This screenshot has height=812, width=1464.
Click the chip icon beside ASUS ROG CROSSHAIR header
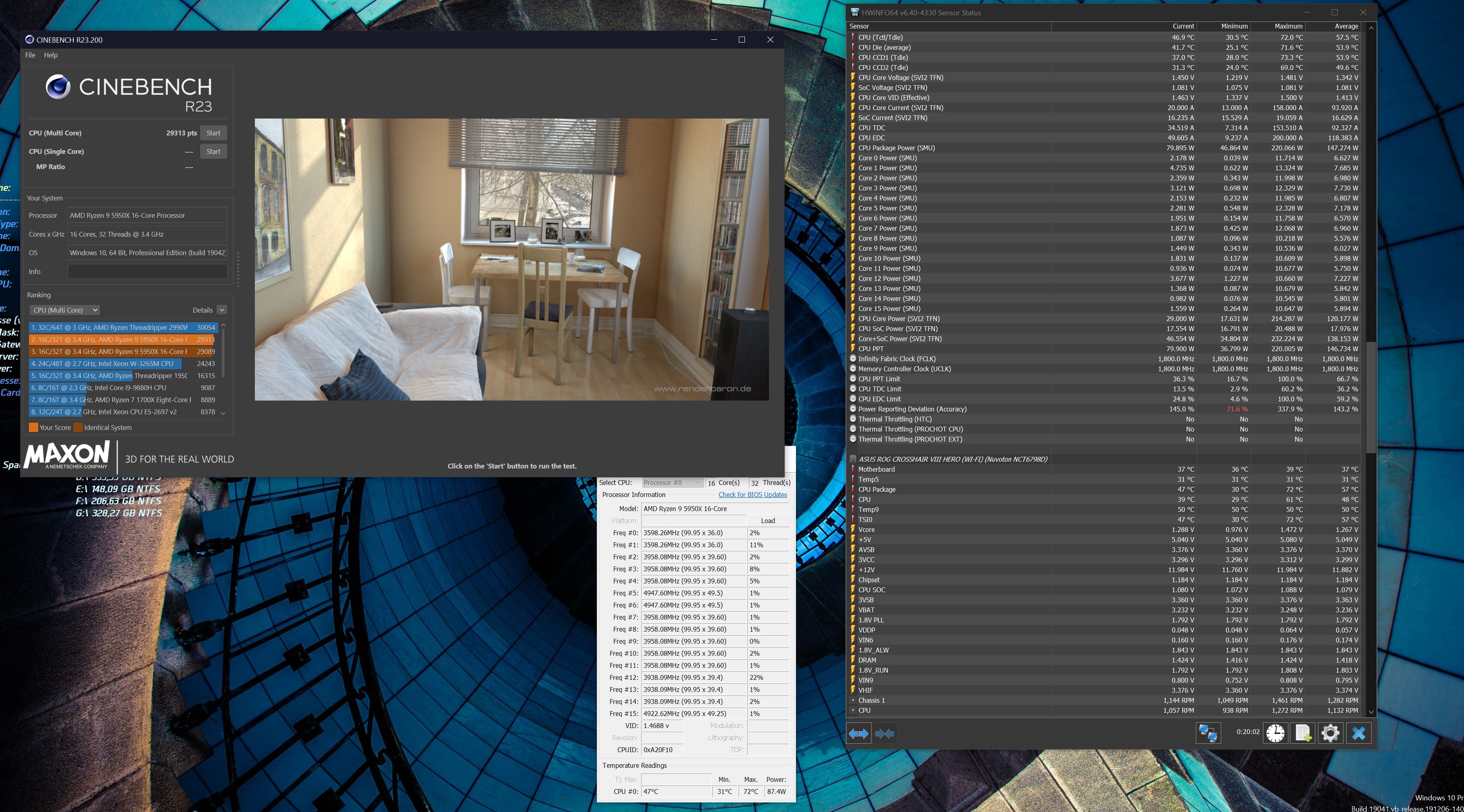[x=853, y=459]
